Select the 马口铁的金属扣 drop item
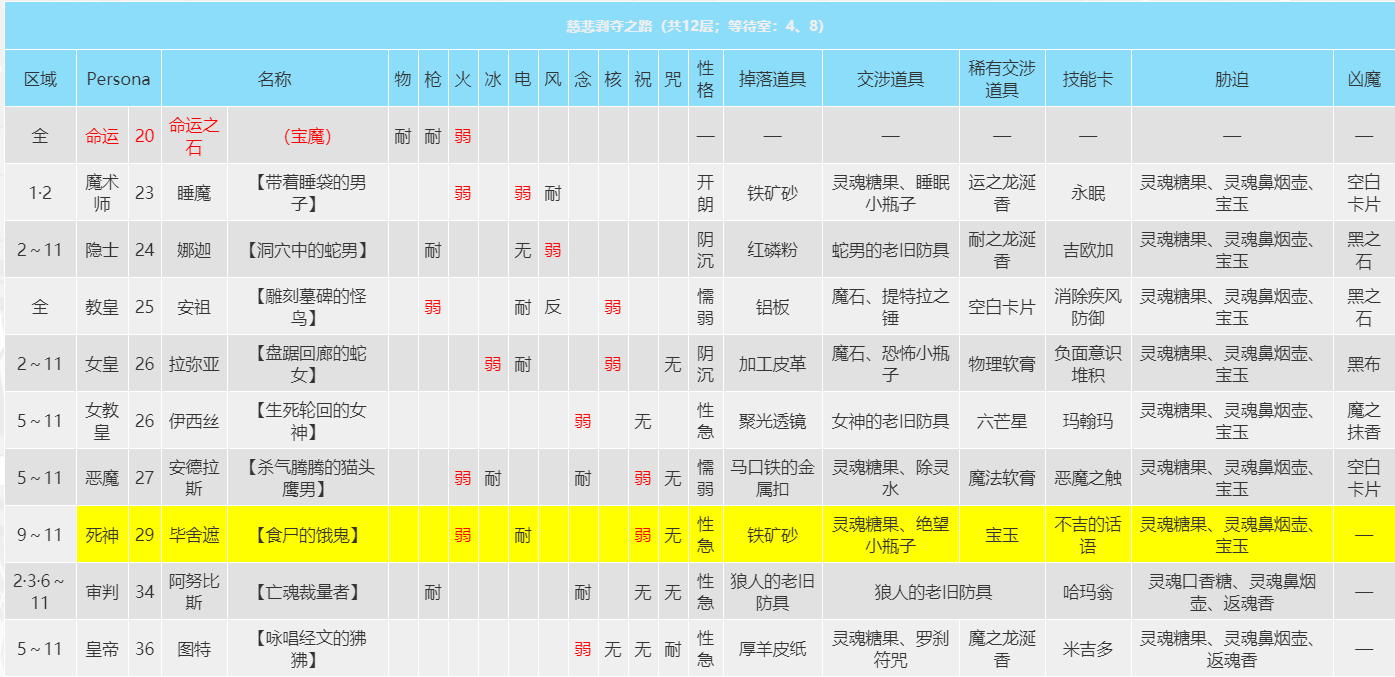Viewport: 1395px width, 677px height. pos(772,478)
